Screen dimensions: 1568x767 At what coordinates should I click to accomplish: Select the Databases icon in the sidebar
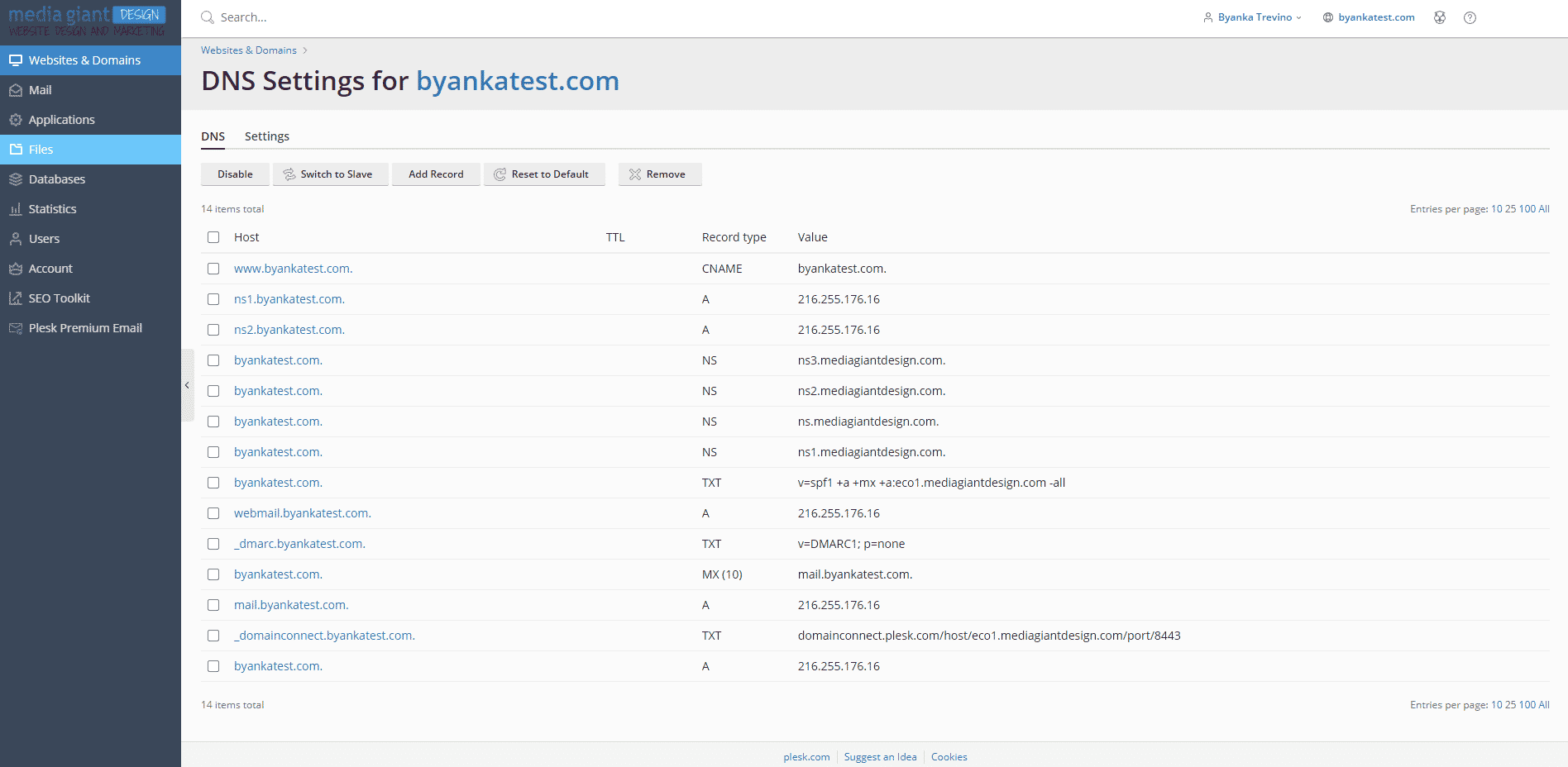point(16,179)
